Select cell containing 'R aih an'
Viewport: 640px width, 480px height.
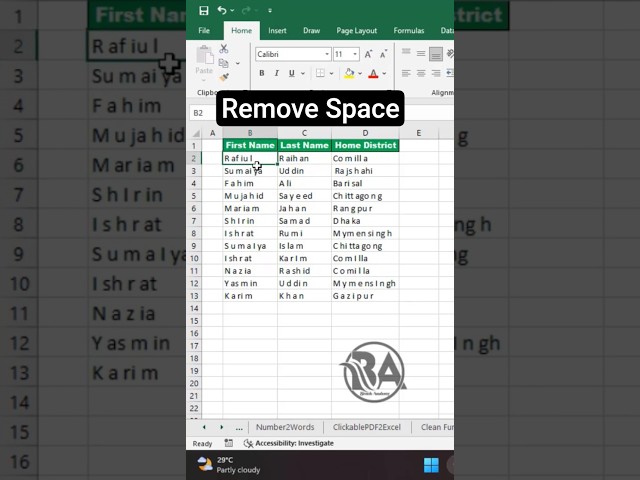click(x=304, y=158)
